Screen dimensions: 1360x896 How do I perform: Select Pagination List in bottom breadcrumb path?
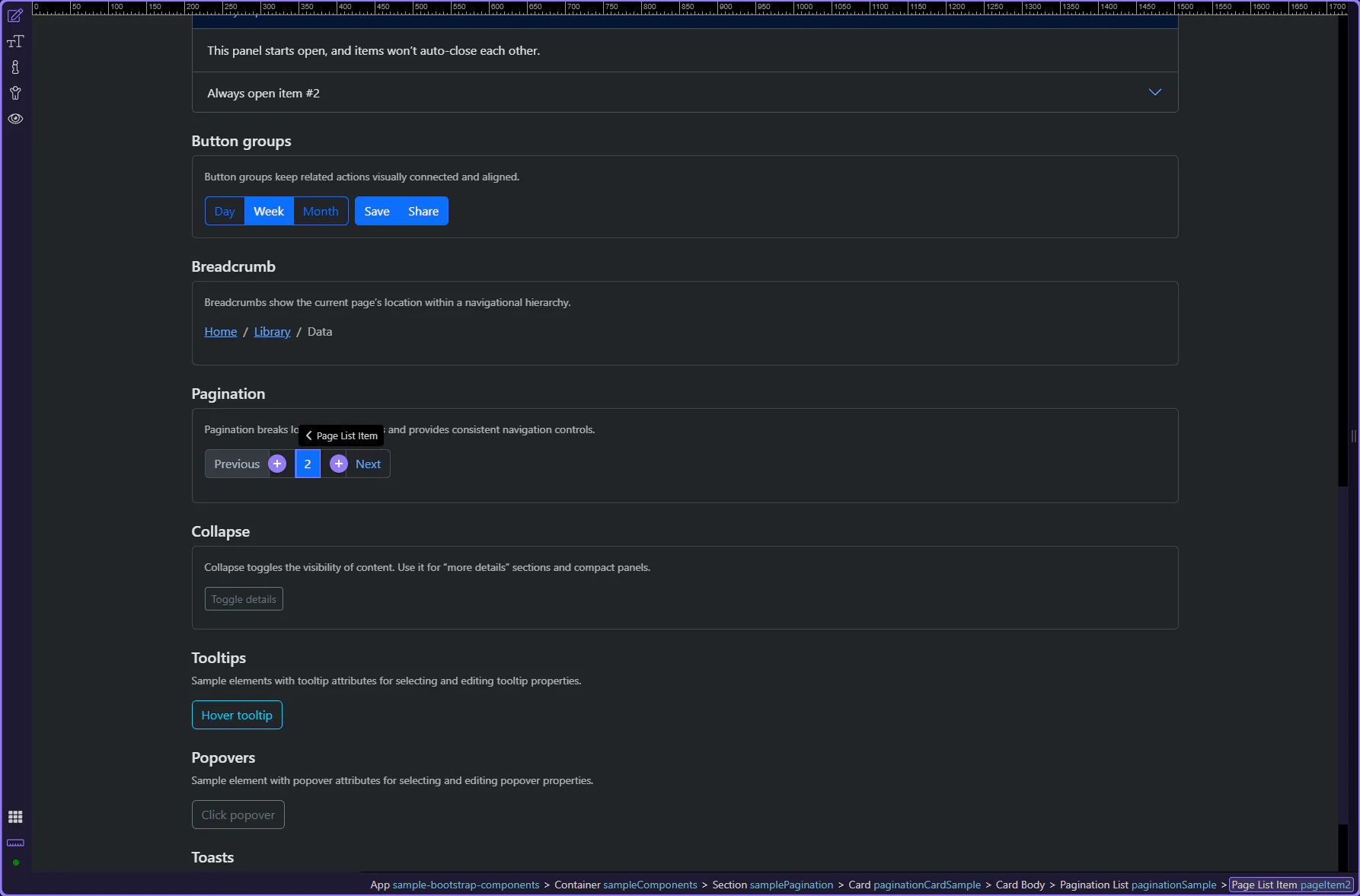(1138, 885)
